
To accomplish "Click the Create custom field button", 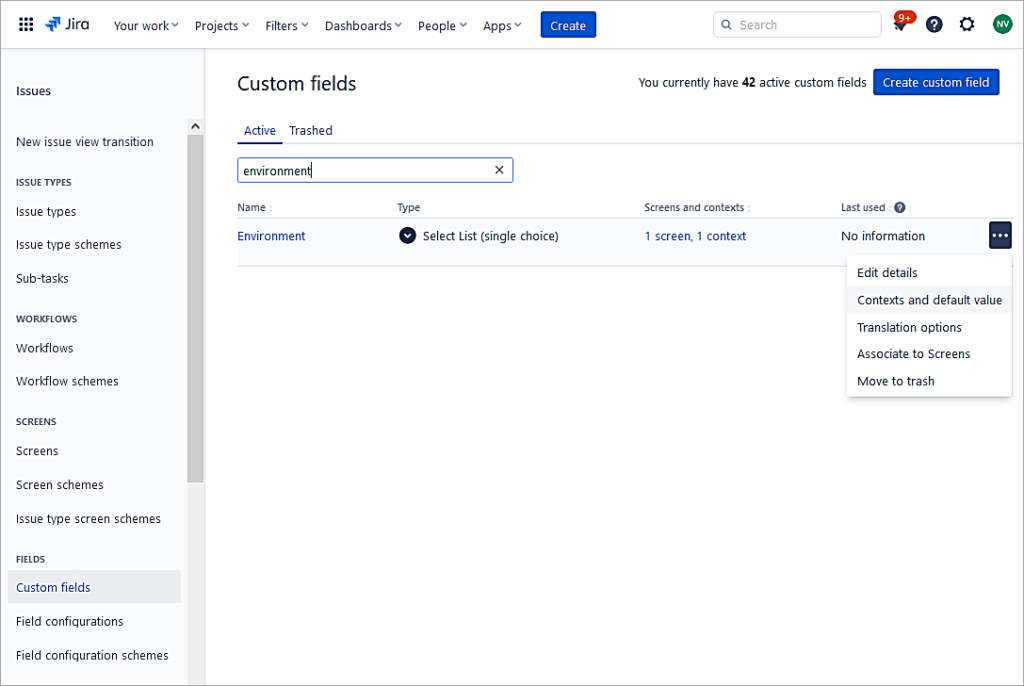I will pos(936,82).
